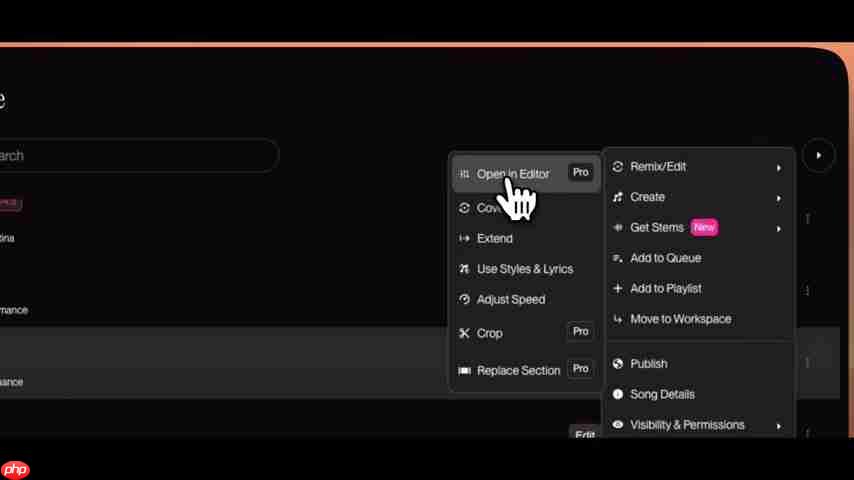Open the Remix/Edit menu entry

(699, 167)
